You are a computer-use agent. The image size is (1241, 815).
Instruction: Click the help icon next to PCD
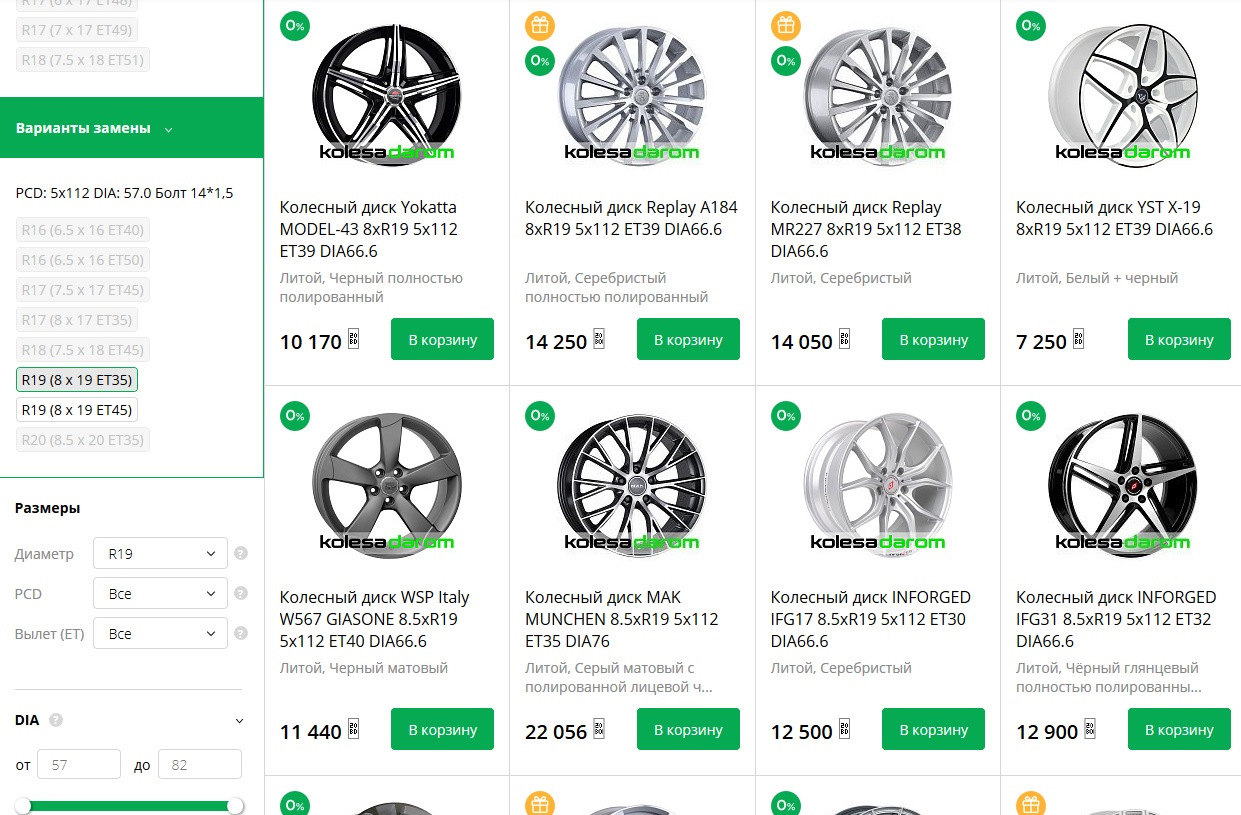point(240,593)
